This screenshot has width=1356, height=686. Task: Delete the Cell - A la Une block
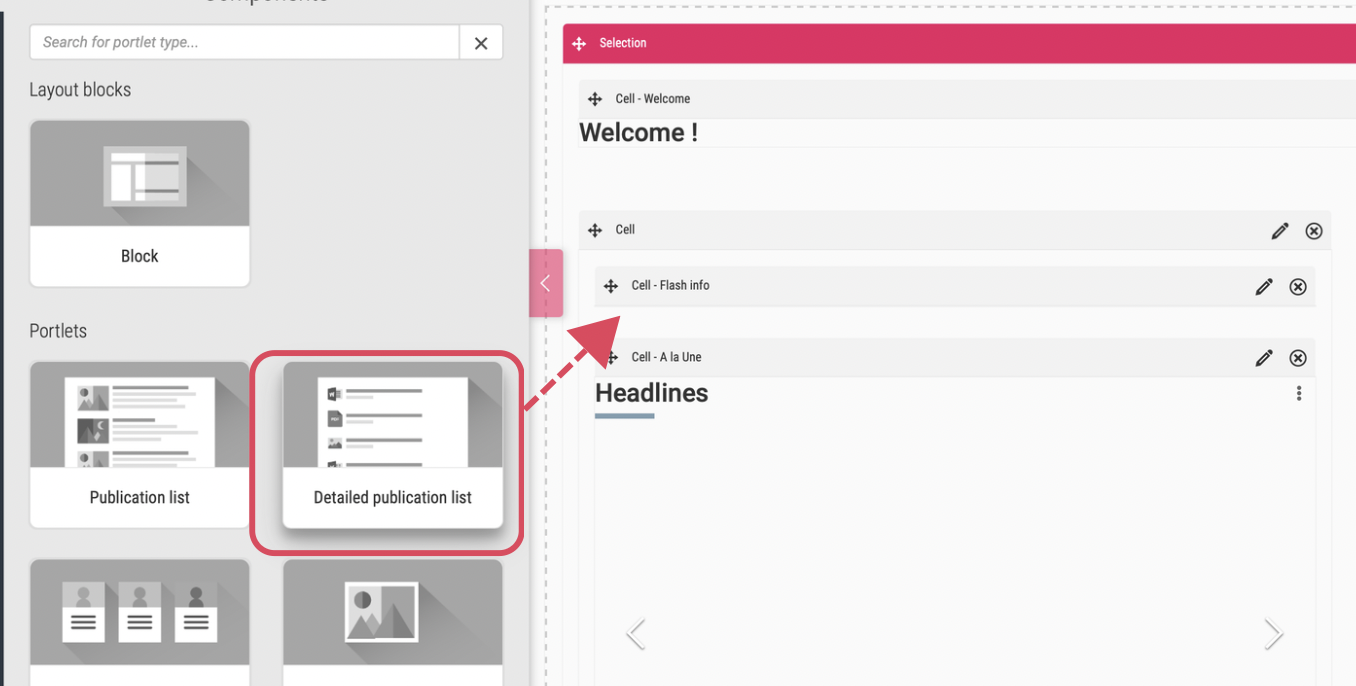click(1298, 358)
